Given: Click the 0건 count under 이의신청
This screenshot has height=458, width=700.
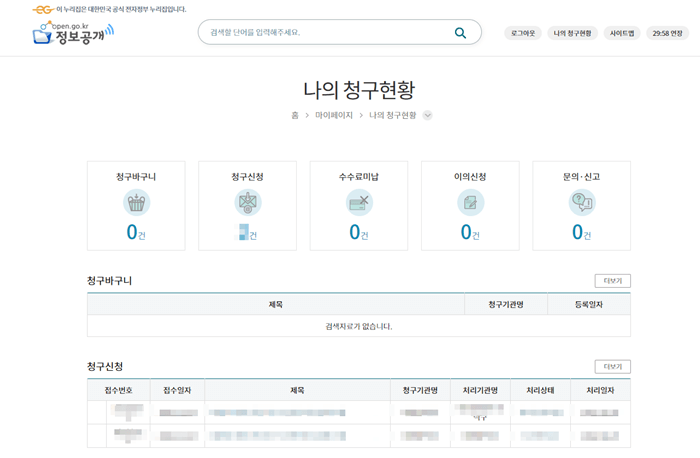Looking at the screenshot, I should click(470, 232).
